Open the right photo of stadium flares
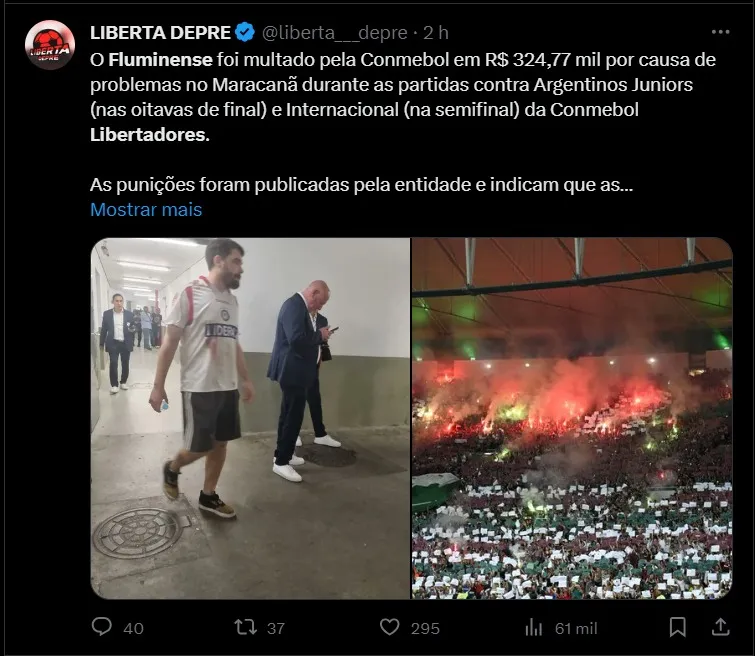Screen dimensions: 755x656 pyautogui.click(x=572, y=418)
